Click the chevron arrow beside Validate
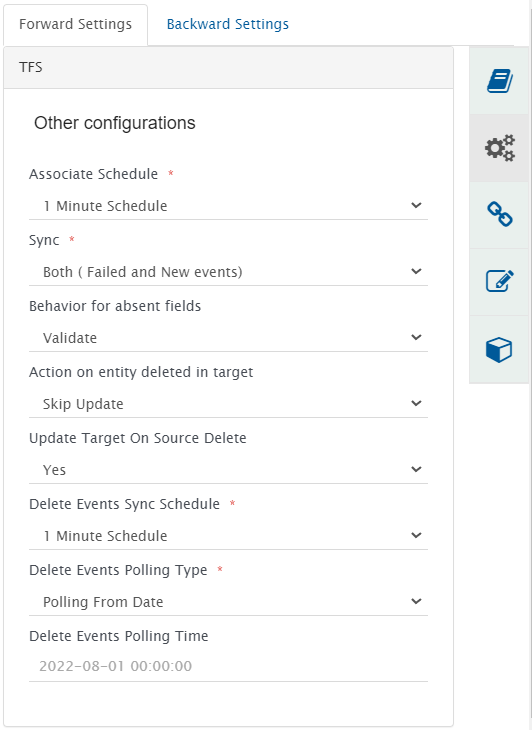Image resolution: width=532 pixels, height=730 pixels. pos(417,337)
